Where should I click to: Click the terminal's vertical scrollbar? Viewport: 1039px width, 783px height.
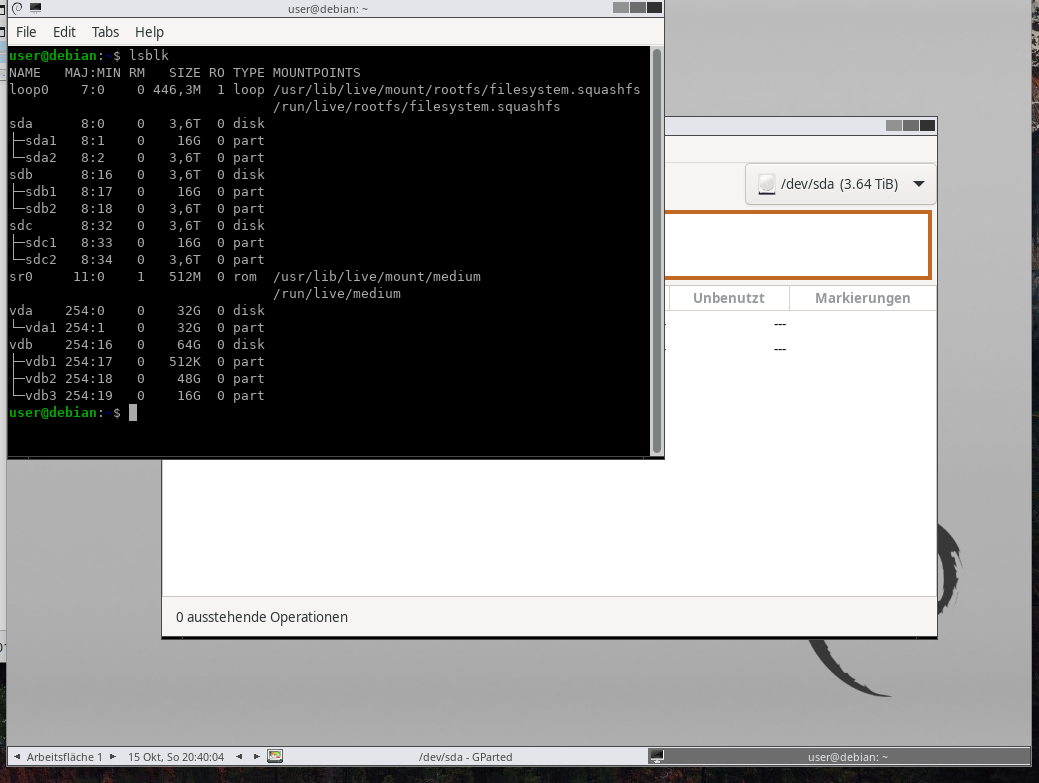[x=657, y=250]
